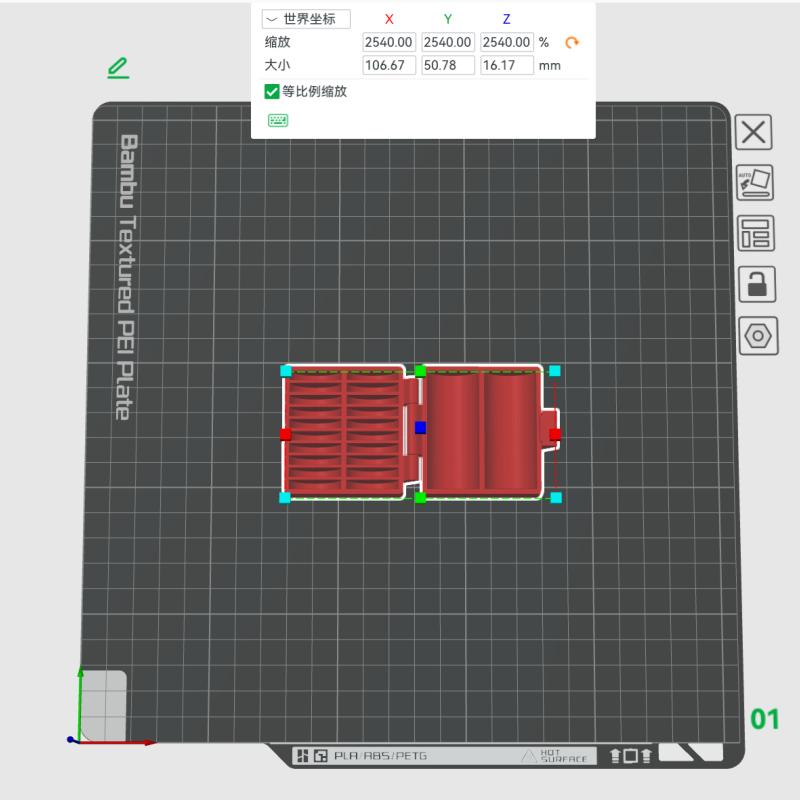Click the green Y-axis handle at top

click(420, 371)
